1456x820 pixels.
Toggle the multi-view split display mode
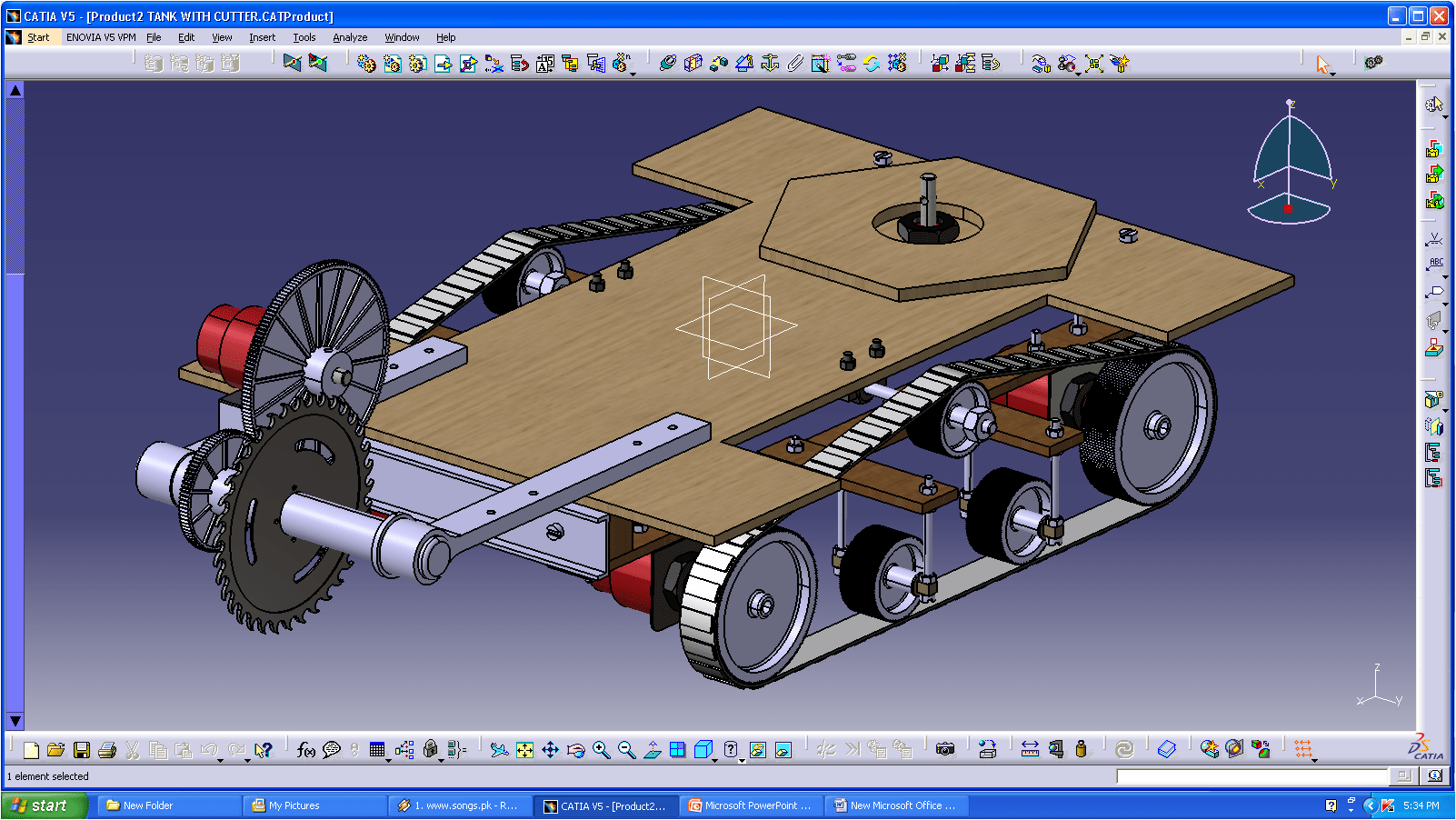pos(677,750)
